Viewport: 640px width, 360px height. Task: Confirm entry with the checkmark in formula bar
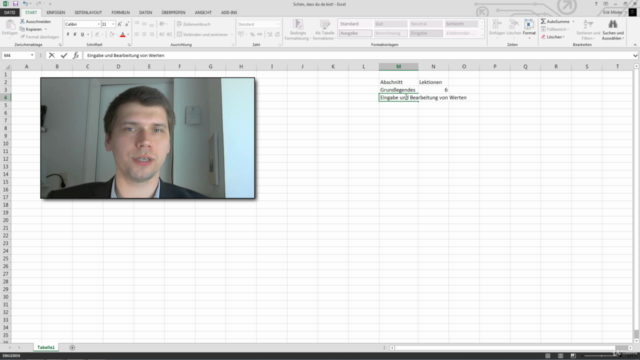point(64,55)
